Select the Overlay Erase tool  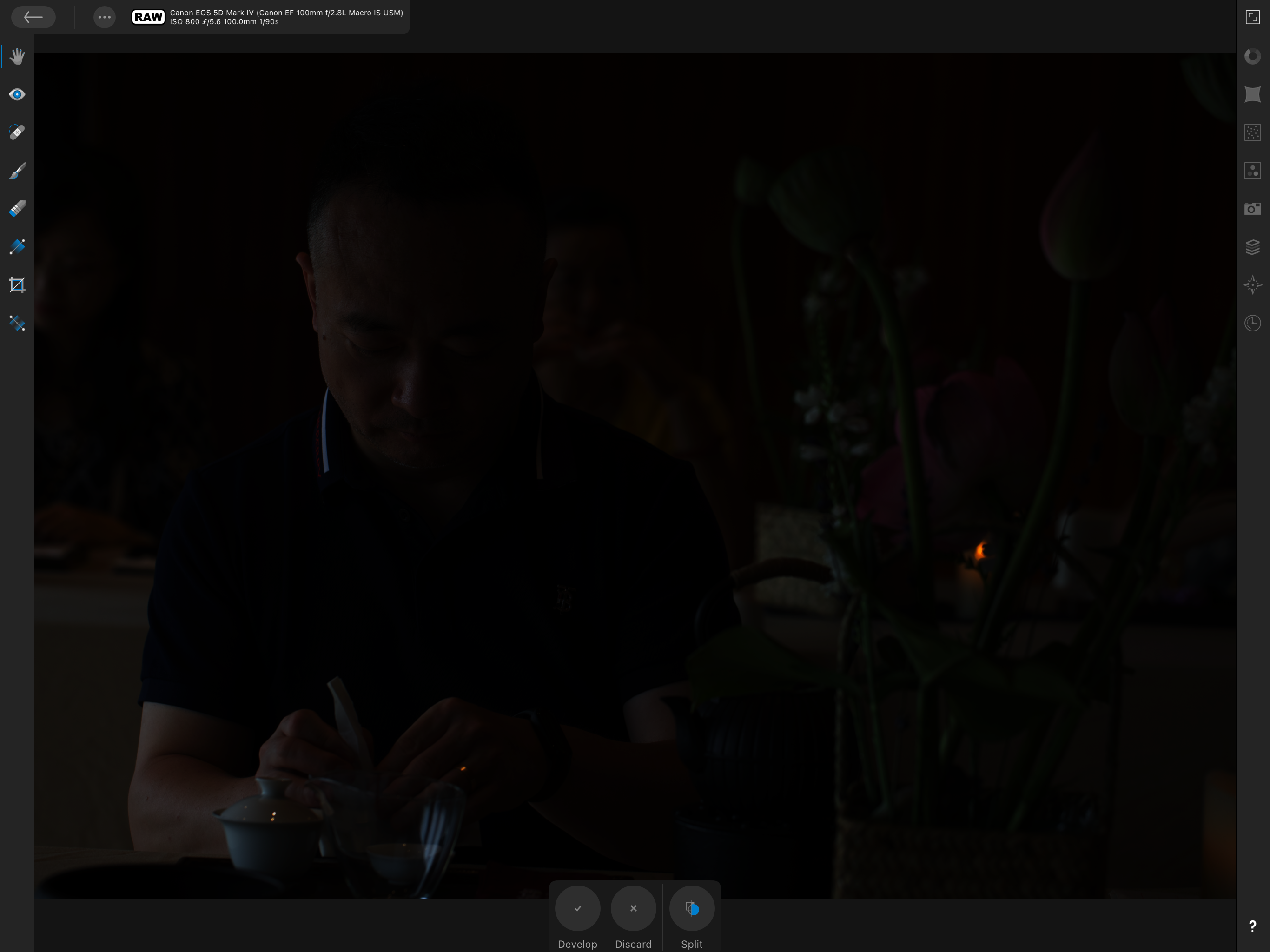(17, 209)
